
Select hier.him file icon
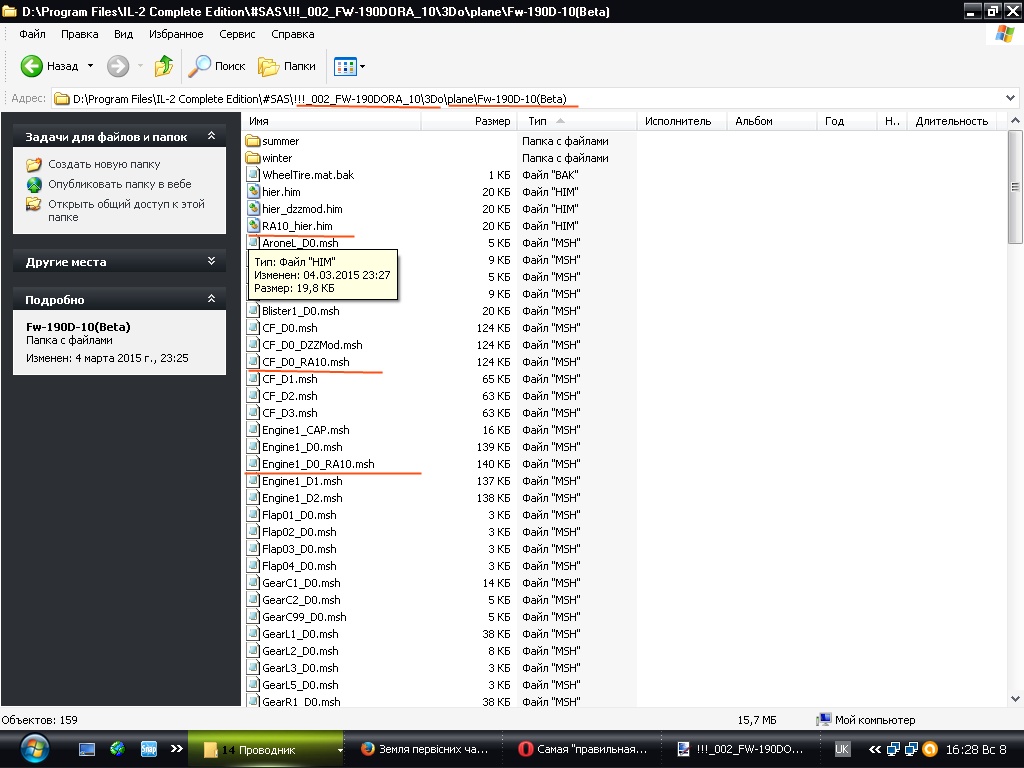[x=253, y=192]
